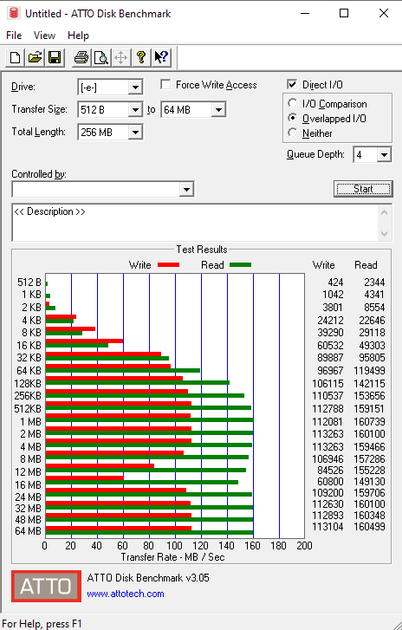Click the Start benchmark button
402x630 pixels.
click(x=363, y=189)
